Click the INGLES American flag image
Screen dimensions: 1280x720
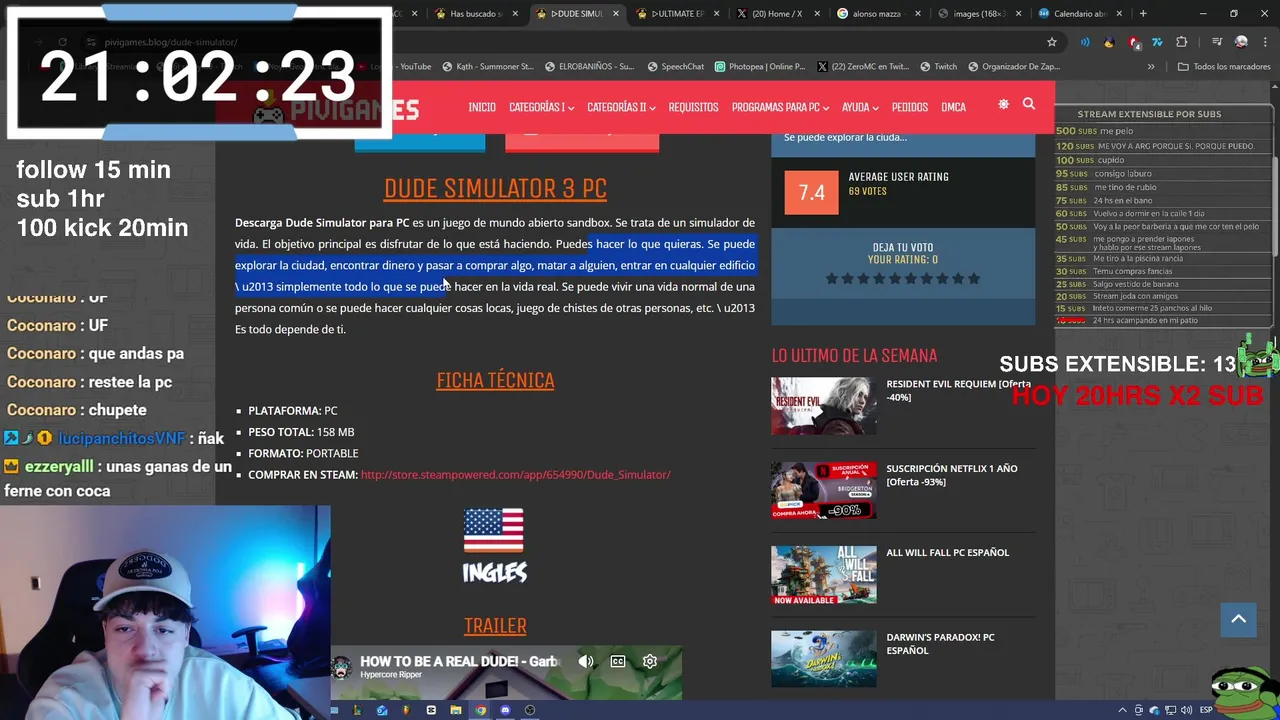[494, 531]
